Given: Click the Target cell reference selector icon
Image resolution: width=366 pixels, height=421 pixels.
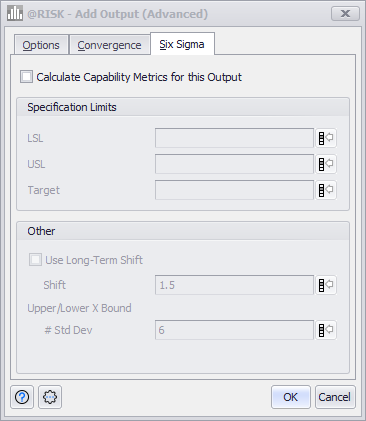Looking at the screenshot, I should pyautogui.click(x=326, y=190).
